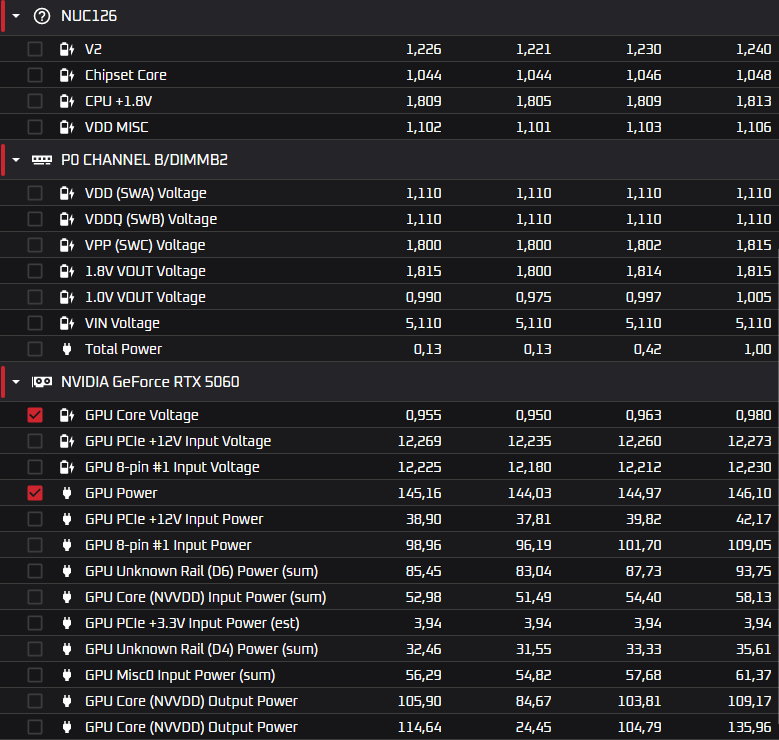Disable the GPU Power checkbox
Viewport: 779px width, 740px height.
pyautogui.click(x=35, y=493)
